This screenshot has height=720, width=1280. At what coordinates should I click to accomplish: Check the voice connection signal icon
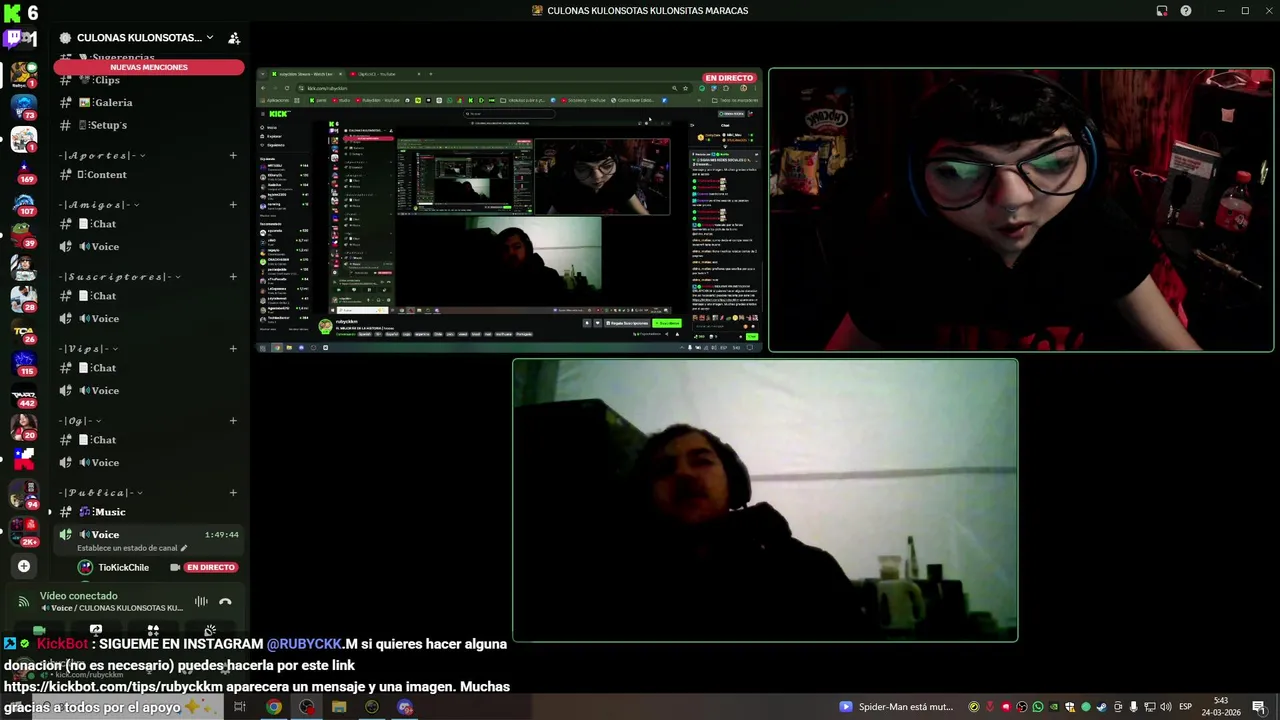[24, 602]
